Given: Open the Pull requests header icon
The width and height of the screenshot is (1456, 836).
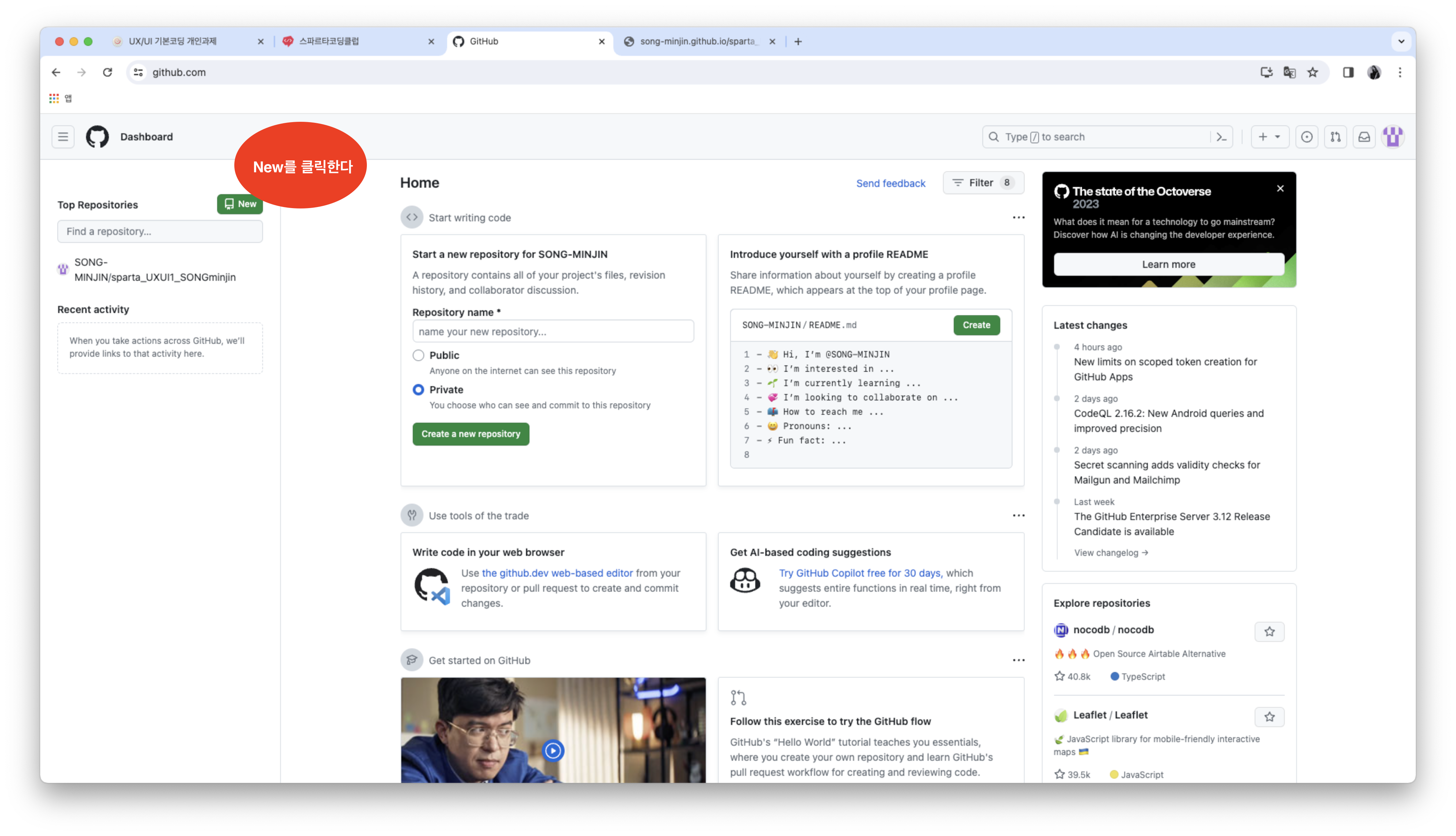Looking at the screenshot, I should point(1335,137).
